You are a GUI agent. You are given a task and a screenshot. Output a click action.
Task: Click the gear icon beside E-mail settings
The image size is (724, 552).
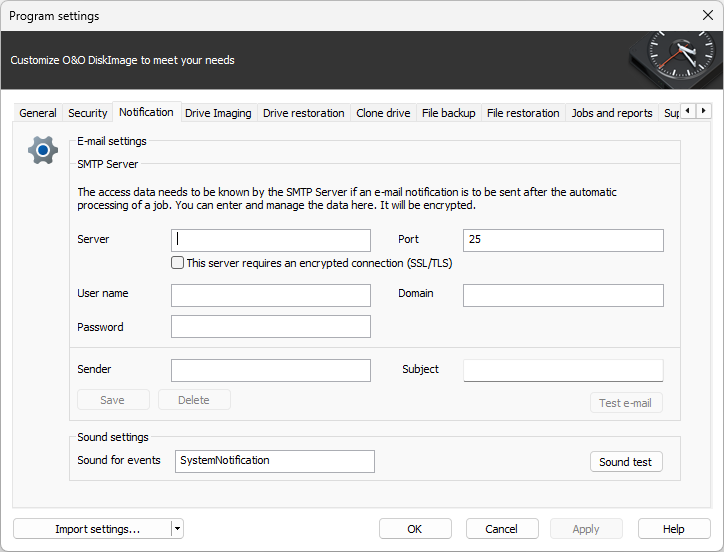(43, 151)
